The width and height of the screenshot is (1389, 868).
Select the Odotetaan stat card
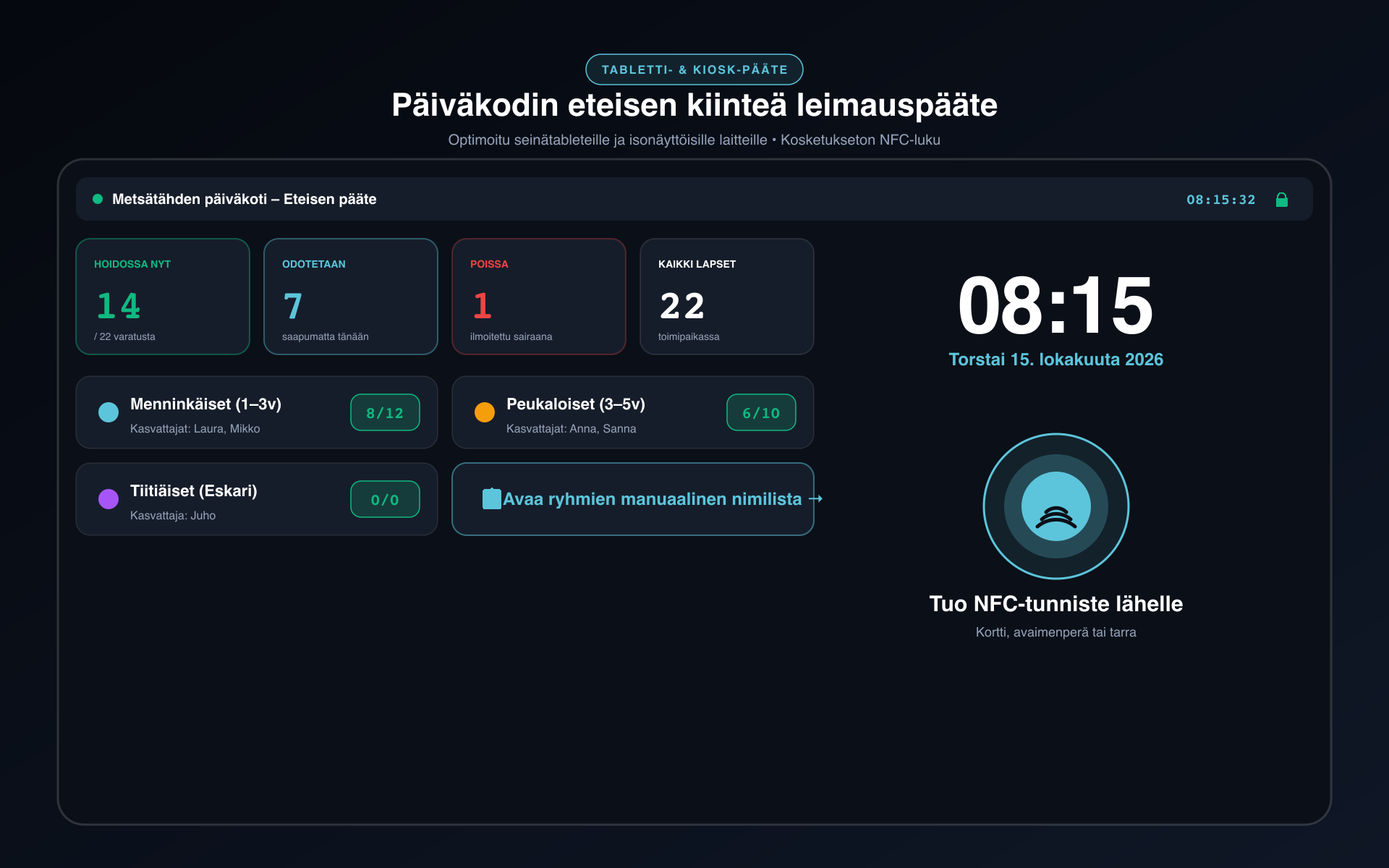coord(351,297)
